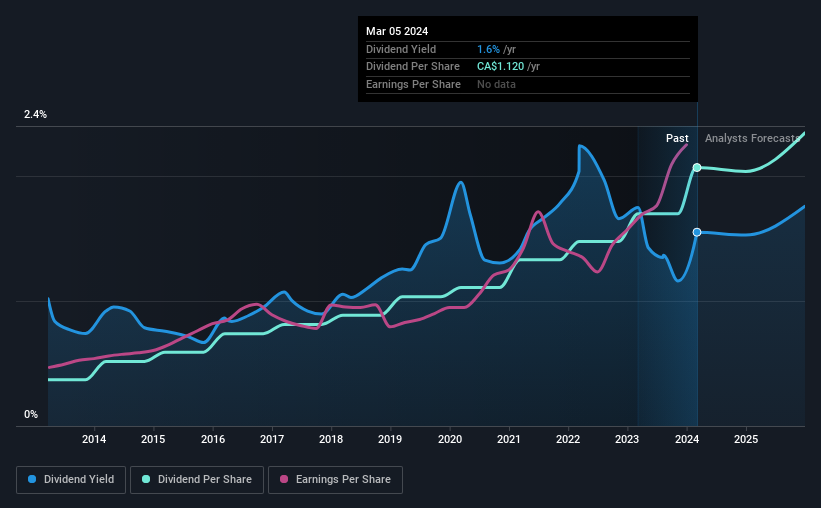Viewport: 821px width, 508px height.
Task: Click the blue Dividend Yield legend dot
Action: (32, 479)
